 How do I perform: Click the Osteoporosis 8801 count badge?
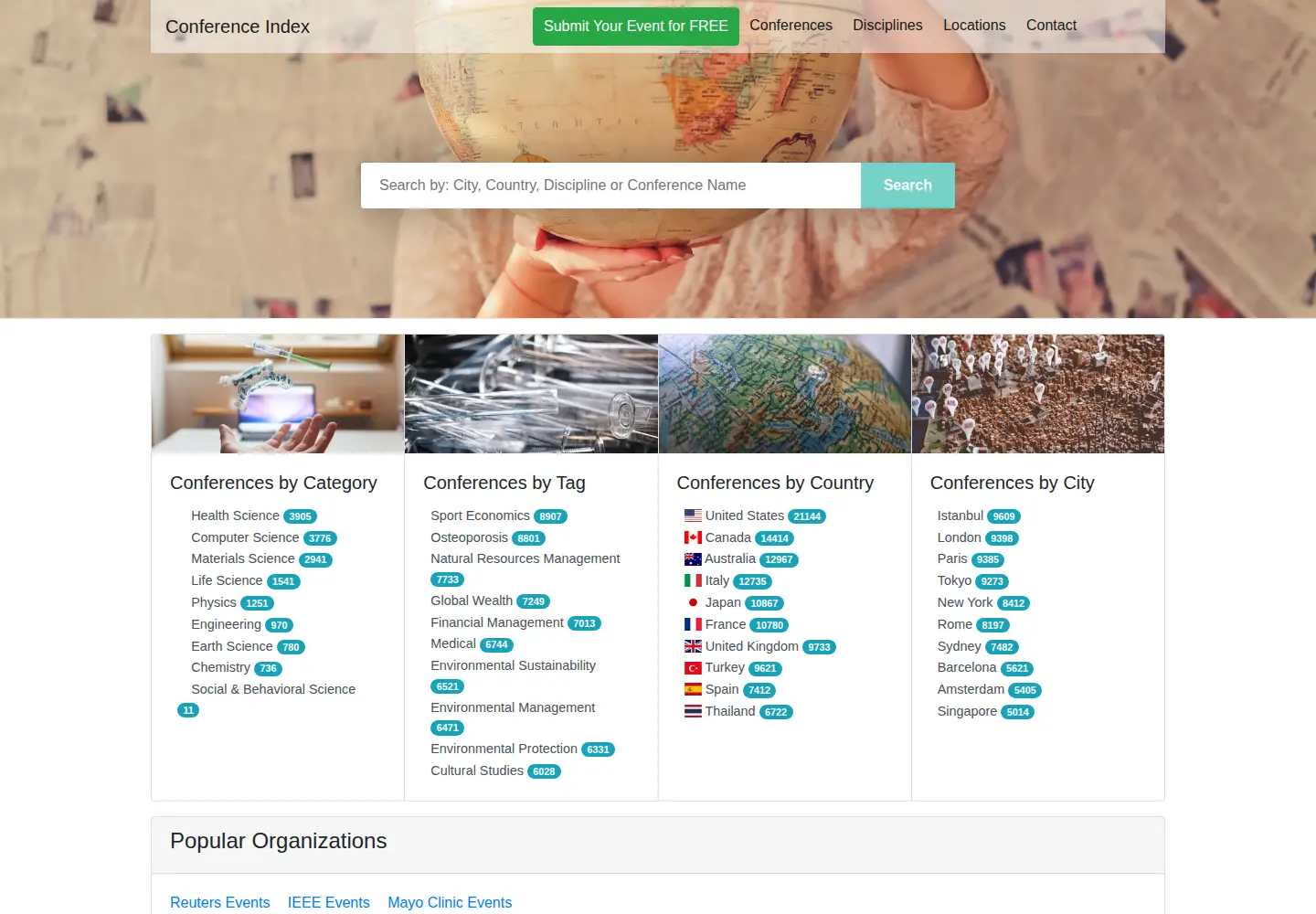pos(529,538)
